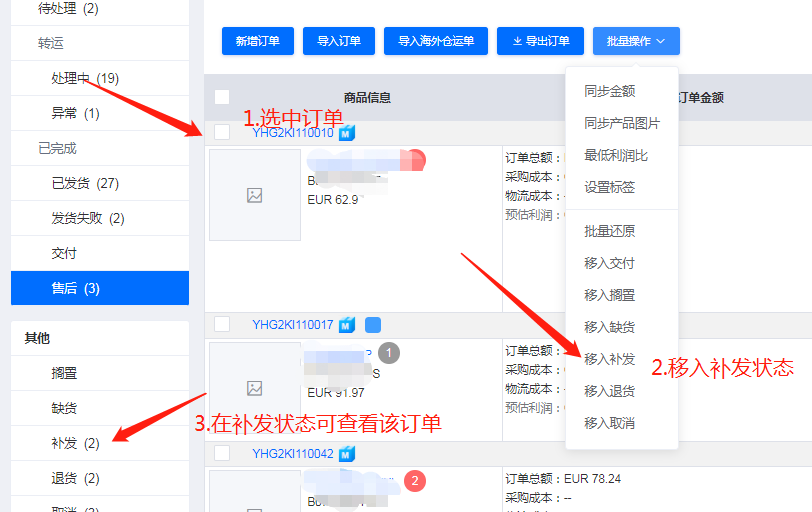Open the 补发 (2) sidebar category

pyautogui.click(x=75, y=443)
